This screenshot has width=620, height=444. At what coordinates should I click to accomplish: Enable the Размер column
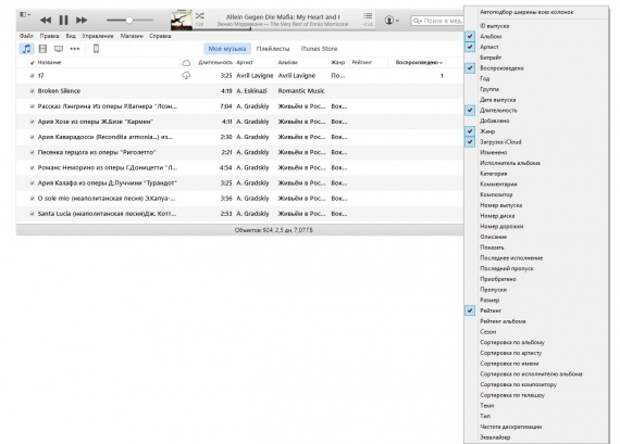[490, 300]
